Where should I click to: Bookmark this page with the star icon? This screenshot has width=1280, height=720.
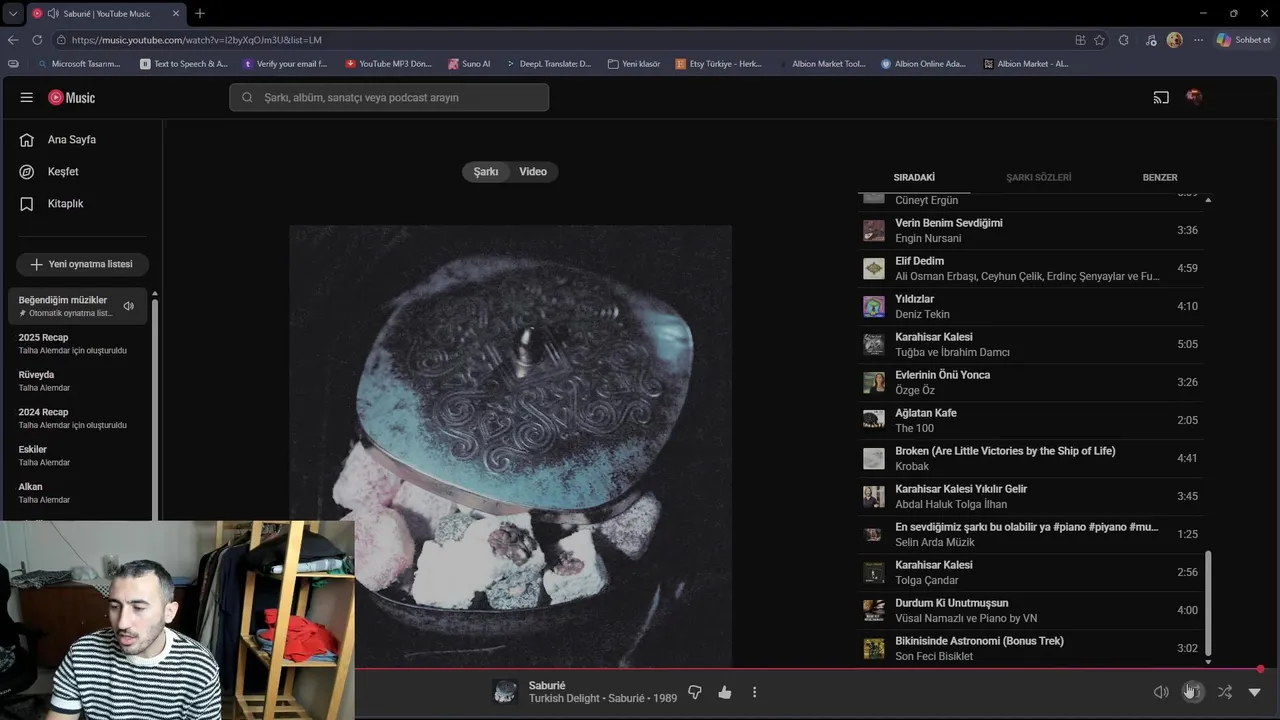coord(1100,40)
